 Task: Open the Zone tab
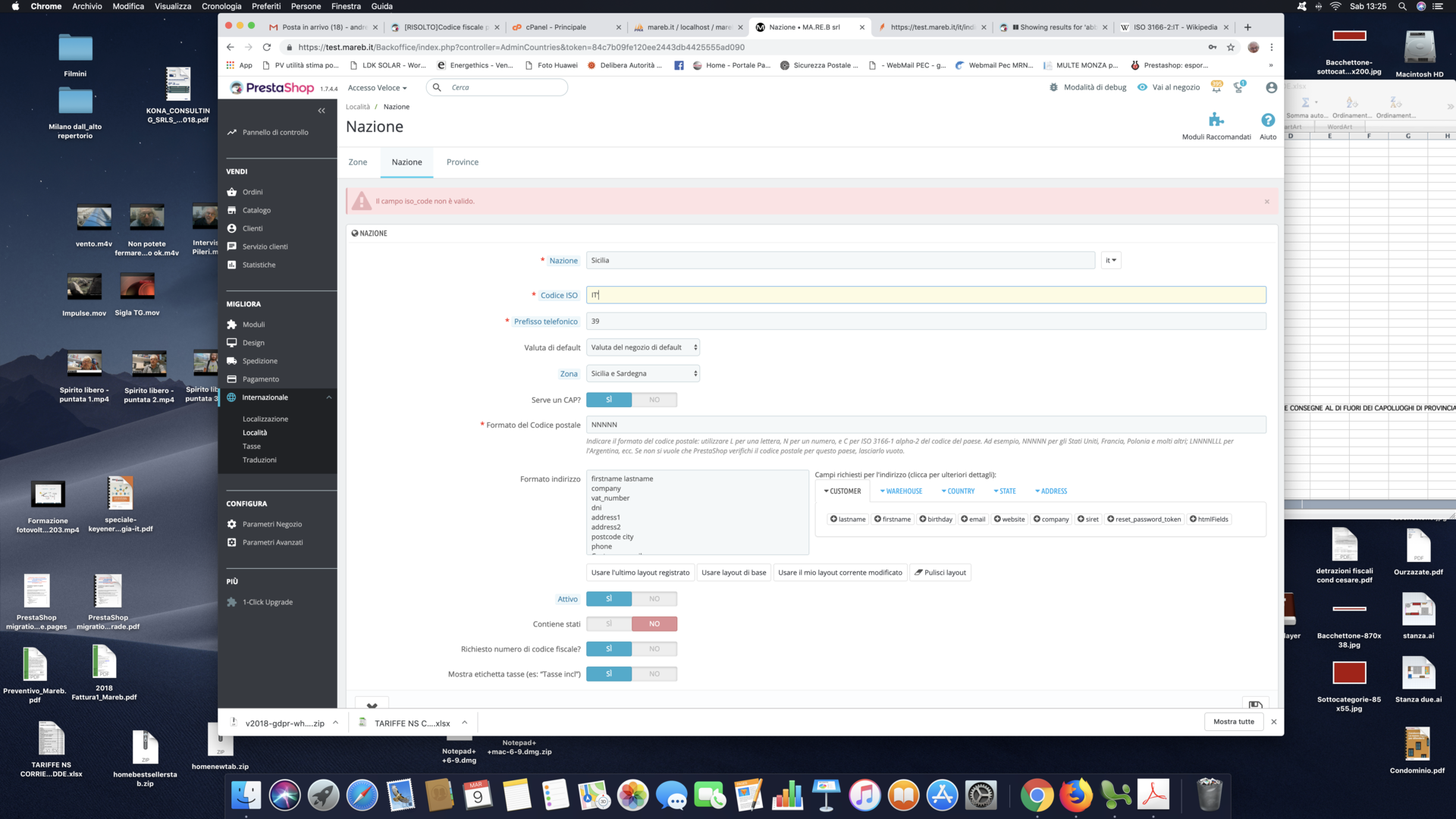[x=357, y=162]
